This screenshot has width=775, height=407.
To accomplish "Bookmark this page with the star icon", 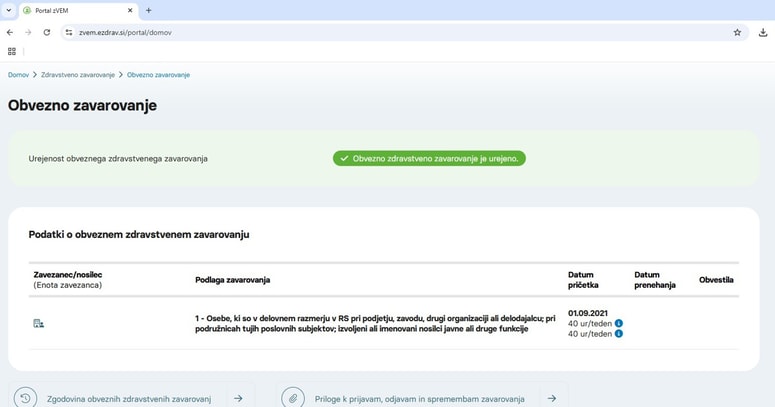I will [737, 32].
